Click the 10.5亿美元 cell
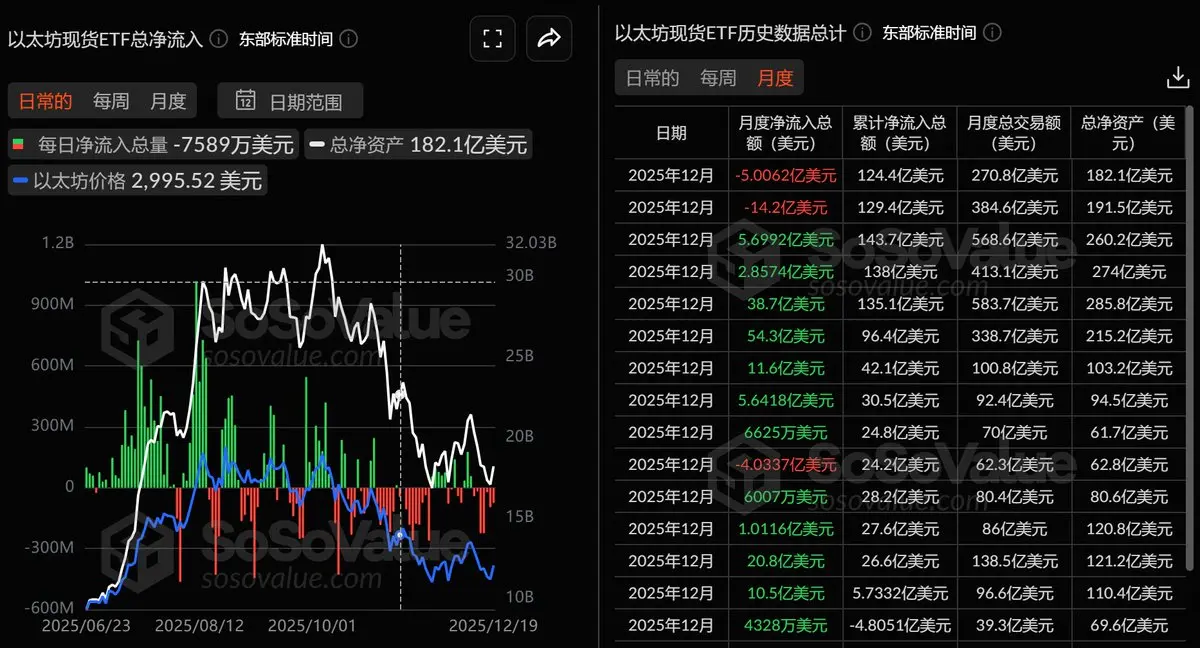The height and width of the screenshot is (648, 1200). click(x=785, y=593)
